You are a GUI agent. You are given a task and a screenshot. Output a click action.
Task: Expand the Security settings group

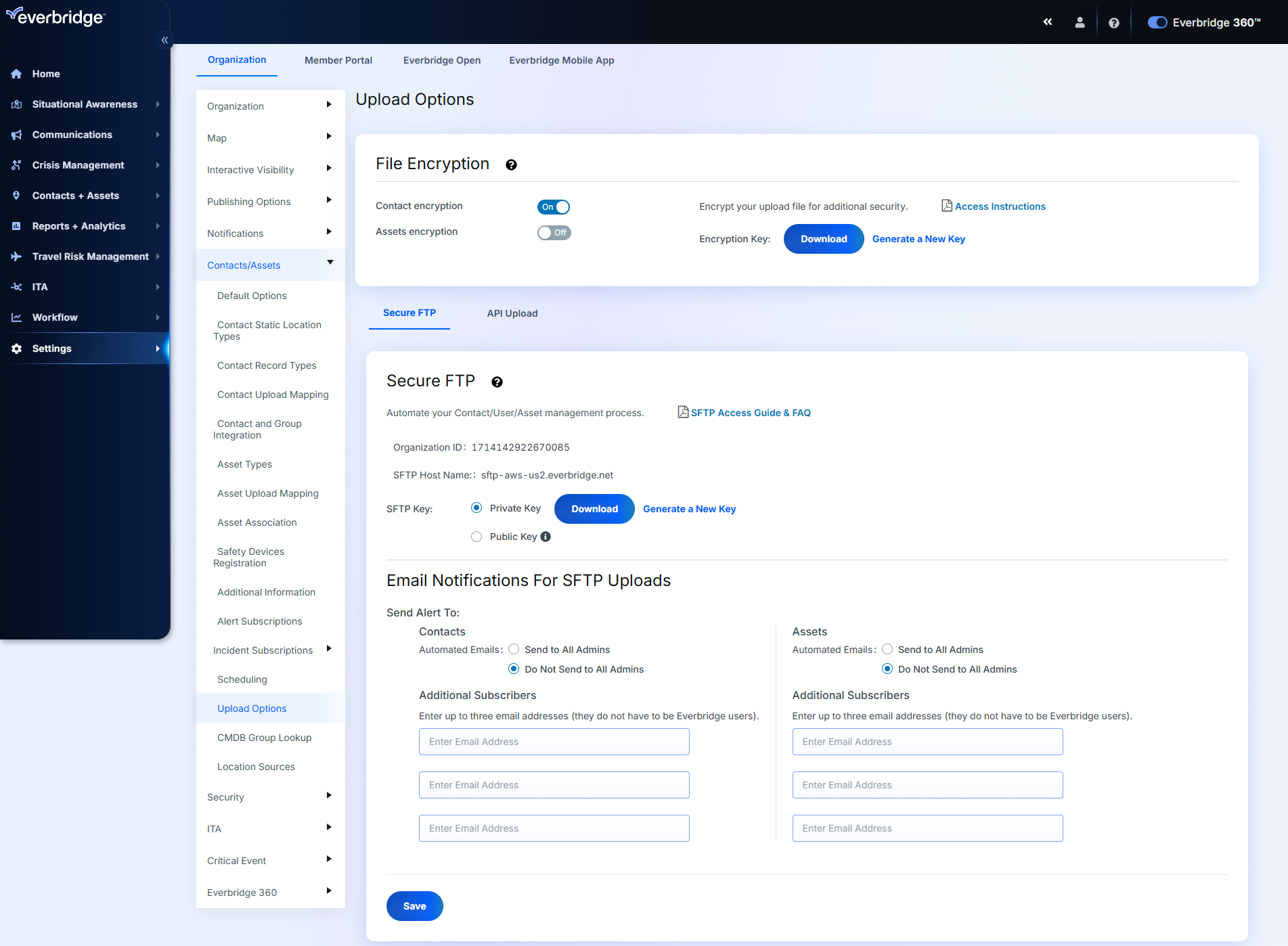point(225,796)
